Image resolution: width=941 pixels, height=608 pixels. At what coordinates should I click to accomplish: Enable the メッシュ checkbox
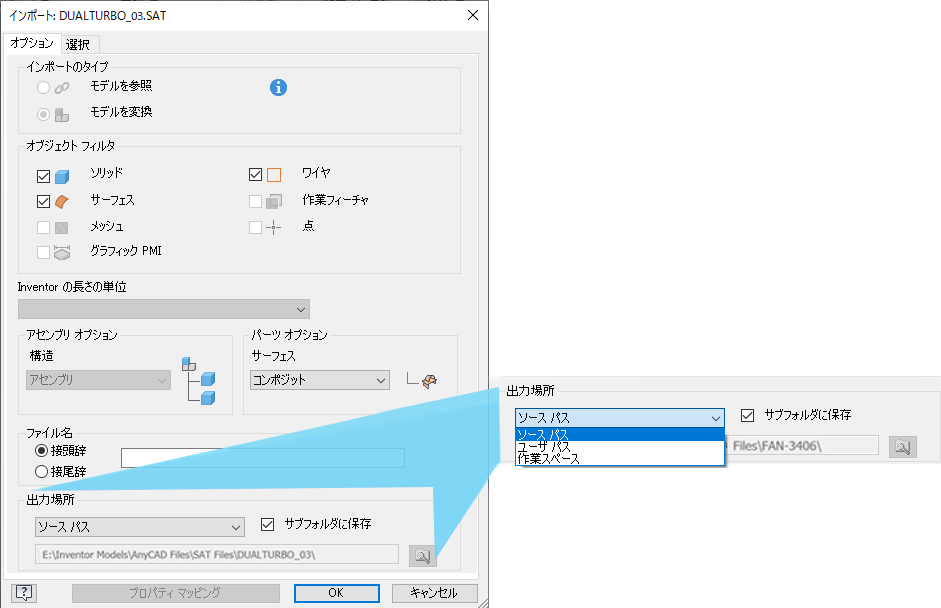pos(43,227)
